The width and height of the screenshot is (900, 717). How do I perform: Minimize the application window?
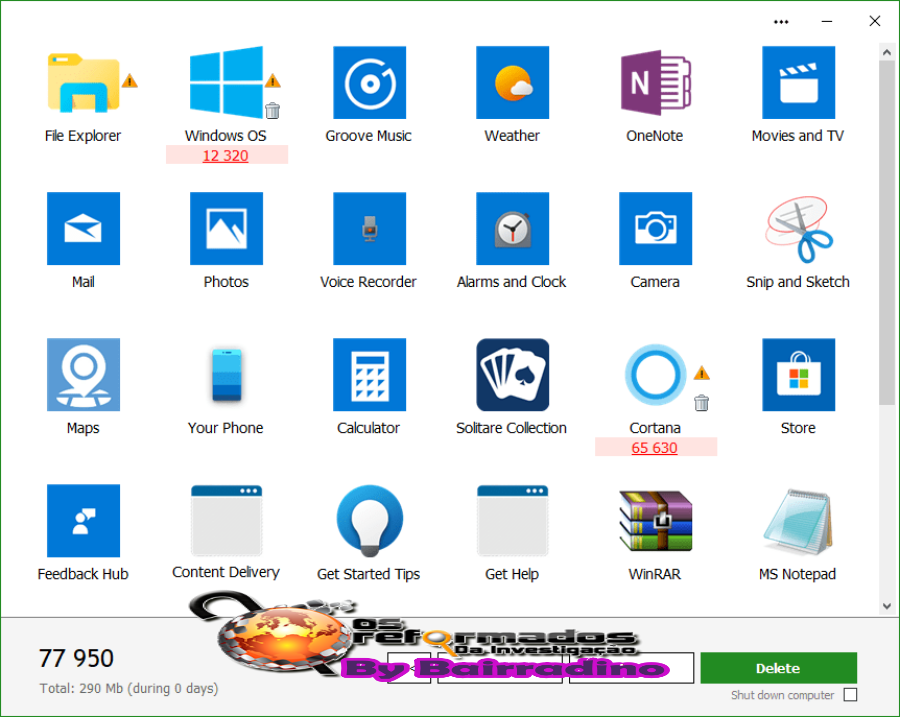point(827,22)
